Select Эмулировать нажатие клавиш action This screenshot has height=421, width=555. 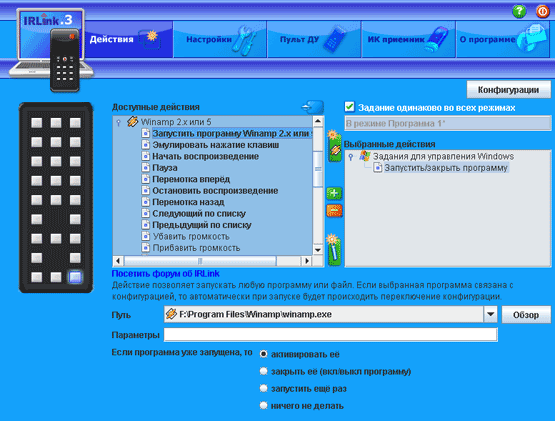216,145
